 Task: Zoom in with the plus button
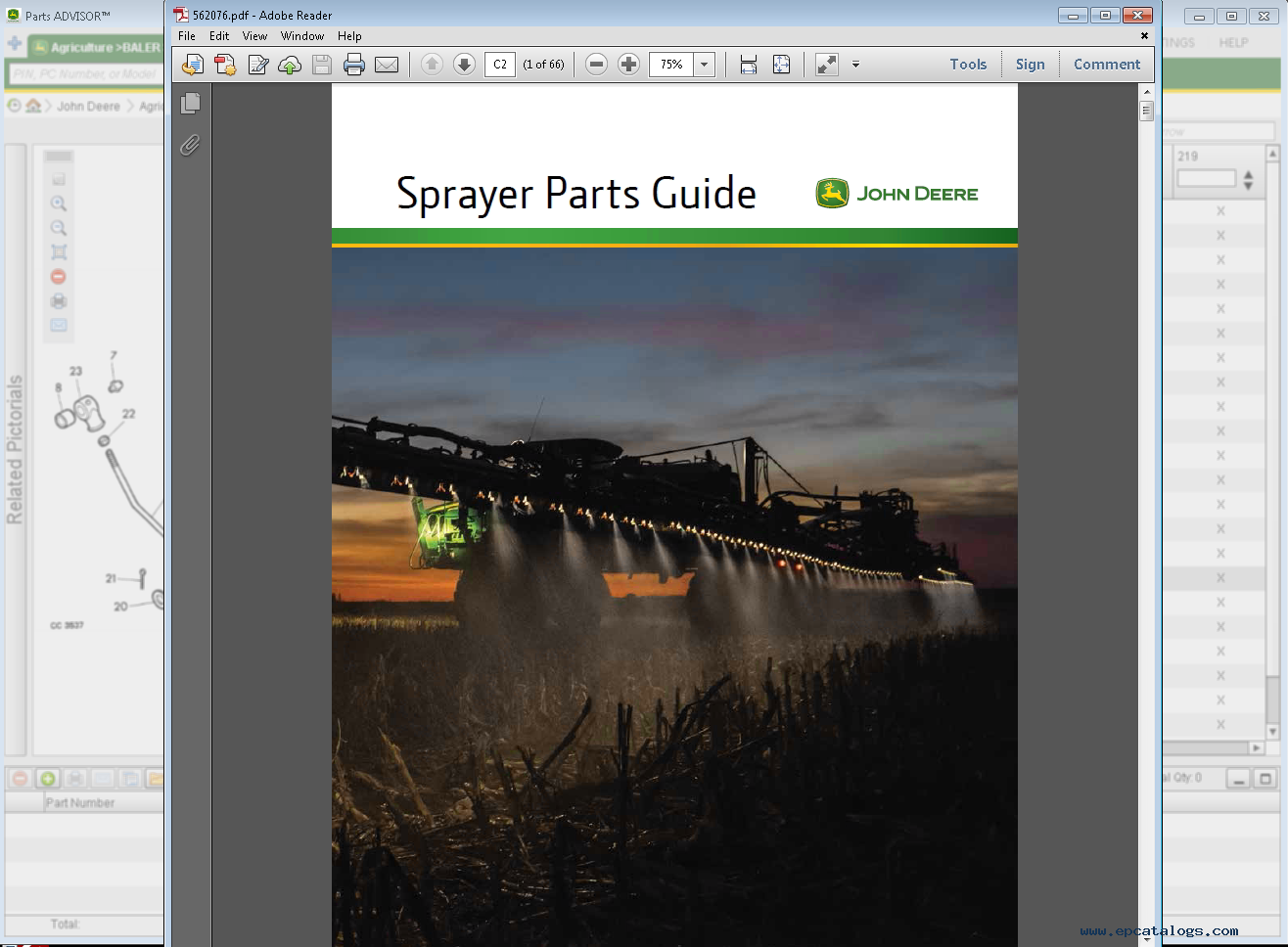click(x=628, y=65)
